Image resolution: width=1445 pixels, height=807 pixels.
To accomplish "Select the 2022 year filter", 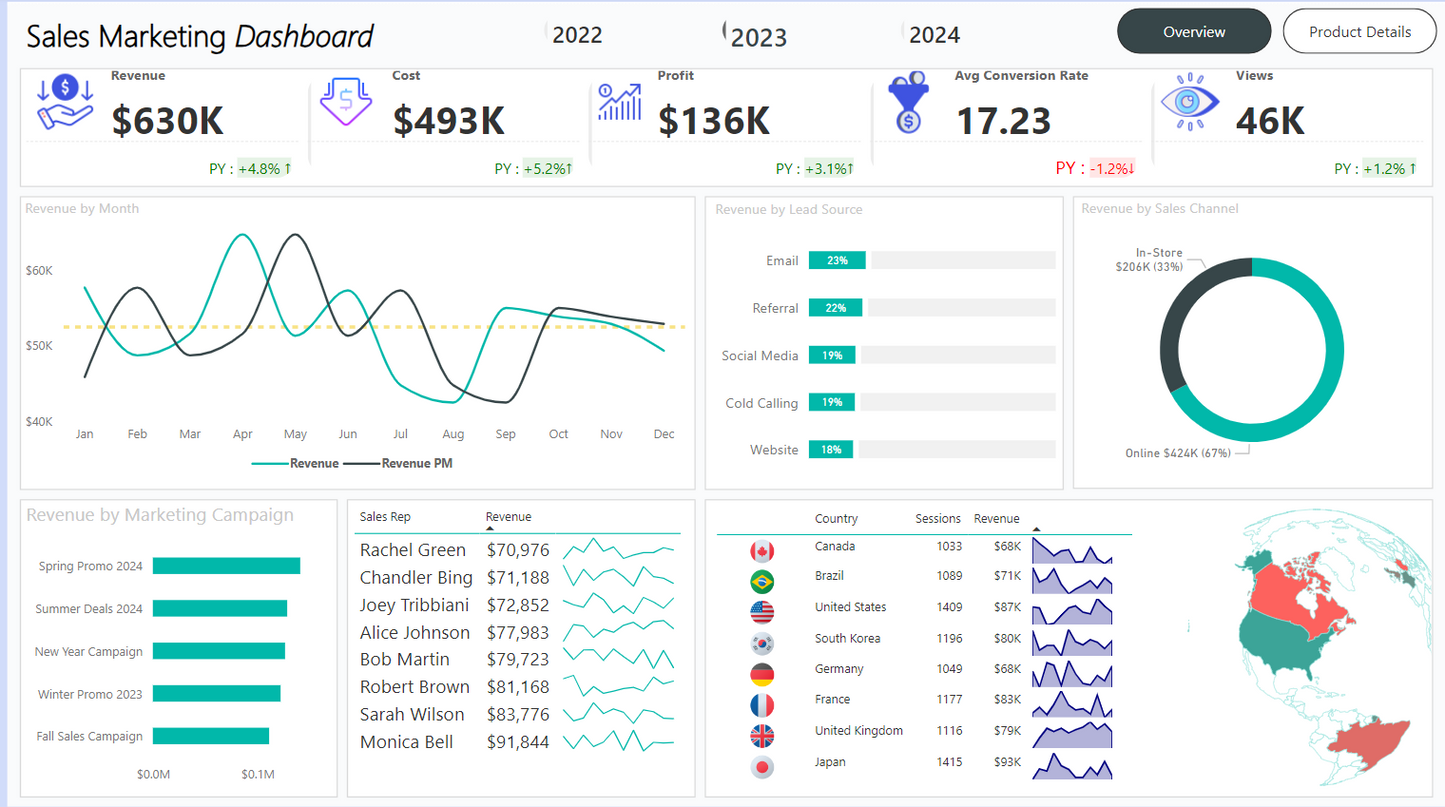I will tap(576, 35).
